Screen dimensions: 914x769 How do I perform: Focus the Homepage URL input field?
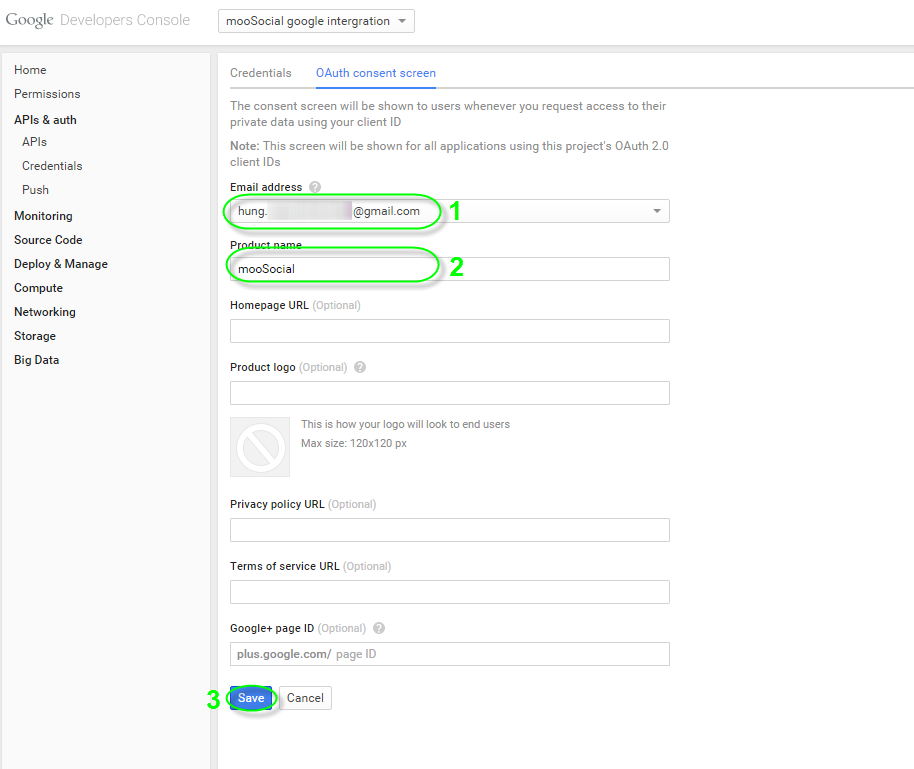click(x=450, y=331)
